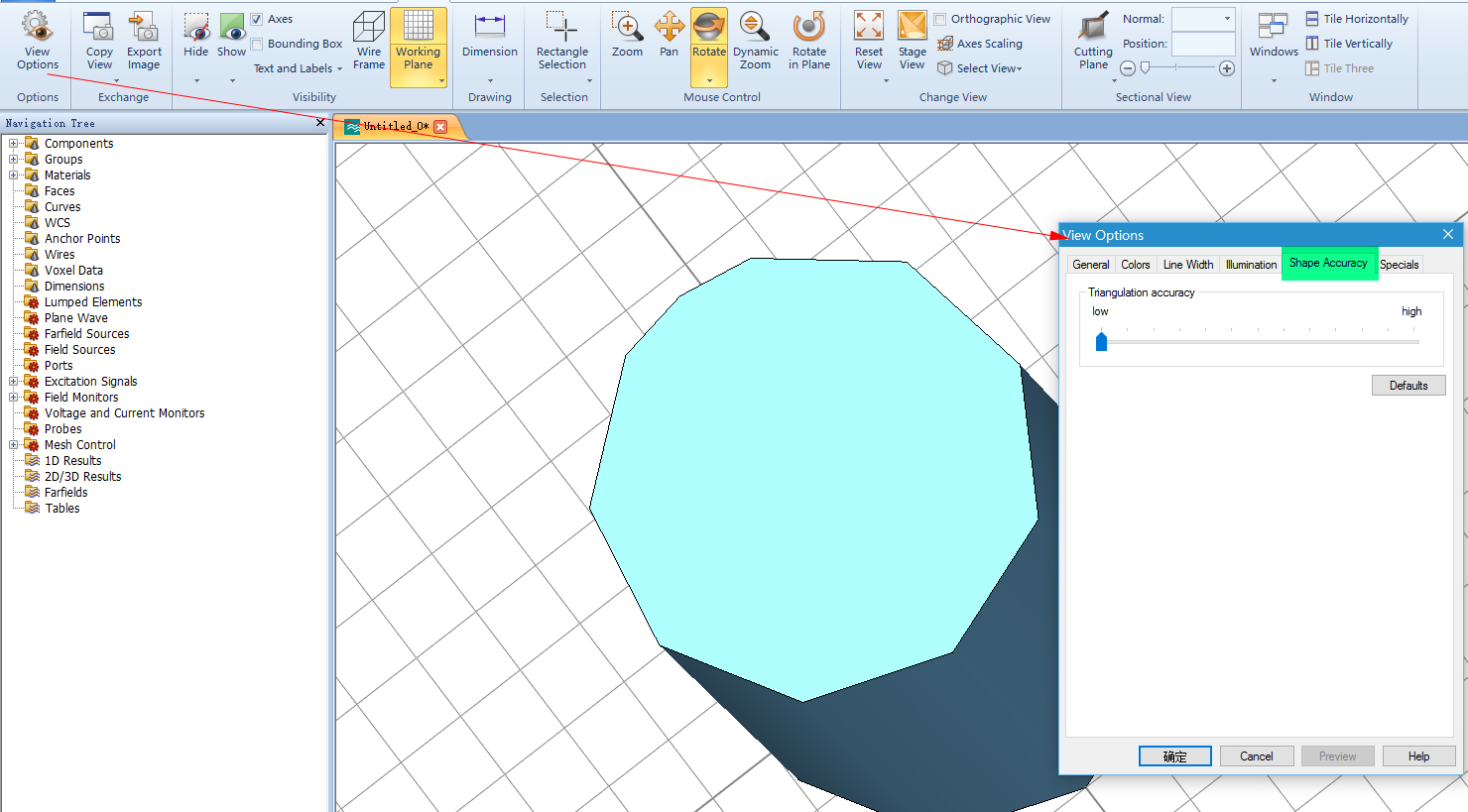1468x812 pixels.
Task: Select the Untitled_0 document tab
Action: pyautogui.click(x=396, y=126)
